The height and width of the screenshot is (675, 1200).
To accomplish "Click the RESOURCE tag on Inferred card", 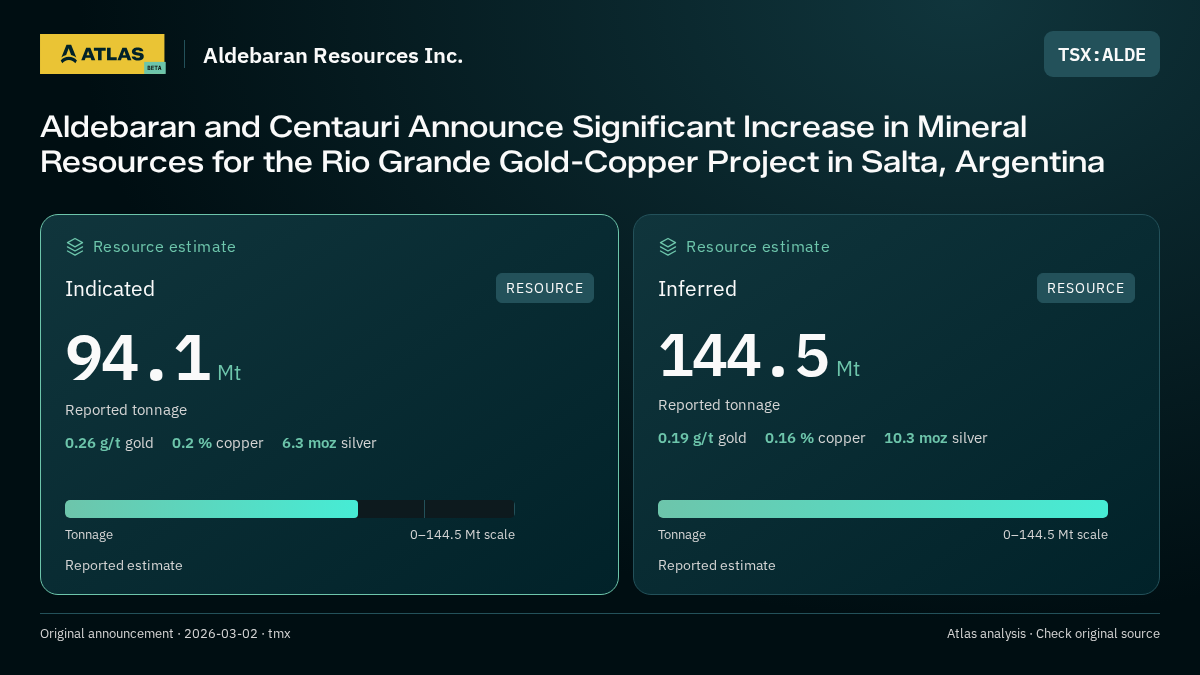I will (1086, 288).
